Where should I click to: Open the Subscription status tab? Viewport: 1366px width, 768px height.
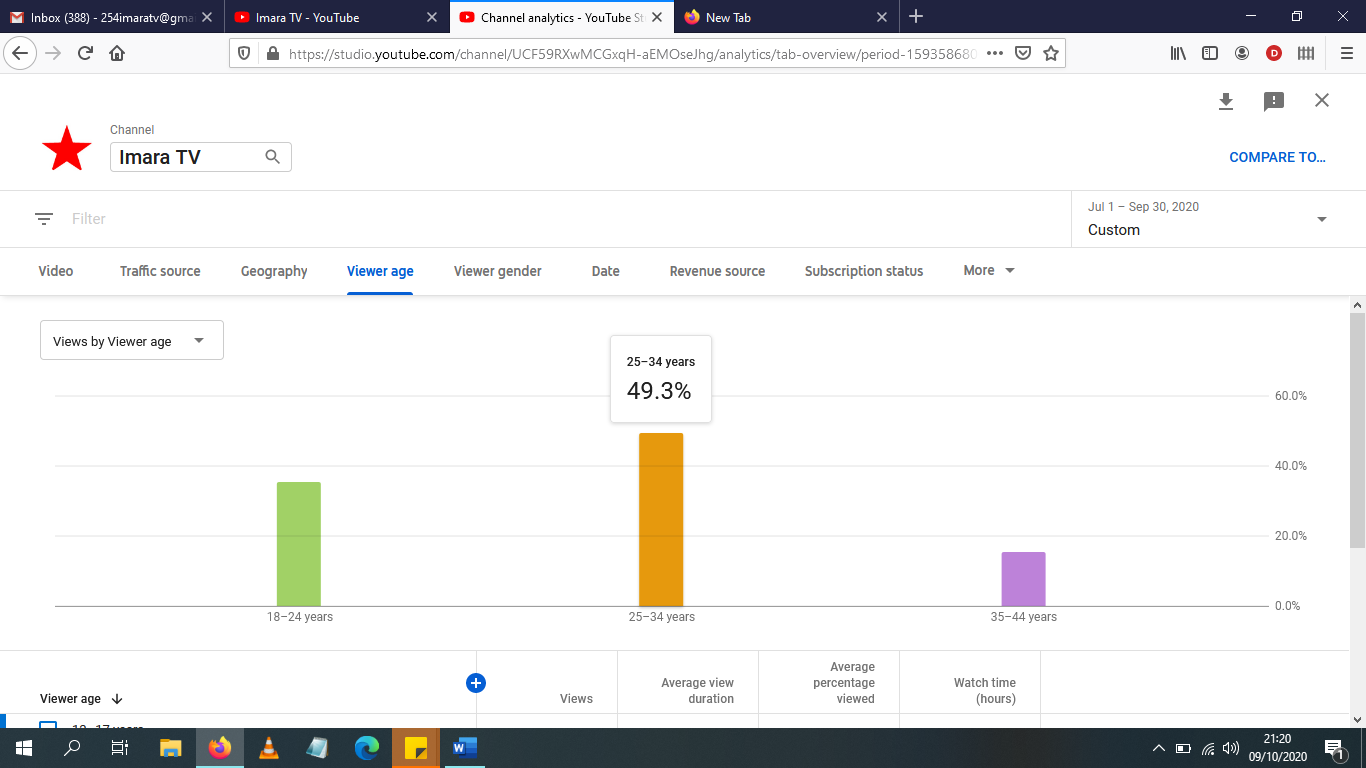(x=864, y=271)
